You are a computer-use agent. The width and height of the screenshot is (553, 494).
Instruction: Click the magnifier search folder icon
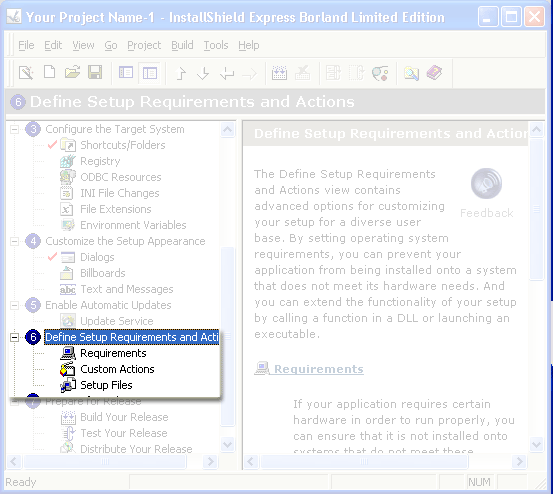tap(411, 73)
